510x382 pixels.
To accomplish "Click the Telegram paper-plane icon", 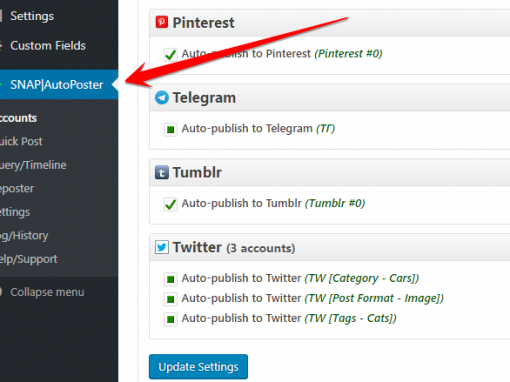I will click(x=162, y=97).
